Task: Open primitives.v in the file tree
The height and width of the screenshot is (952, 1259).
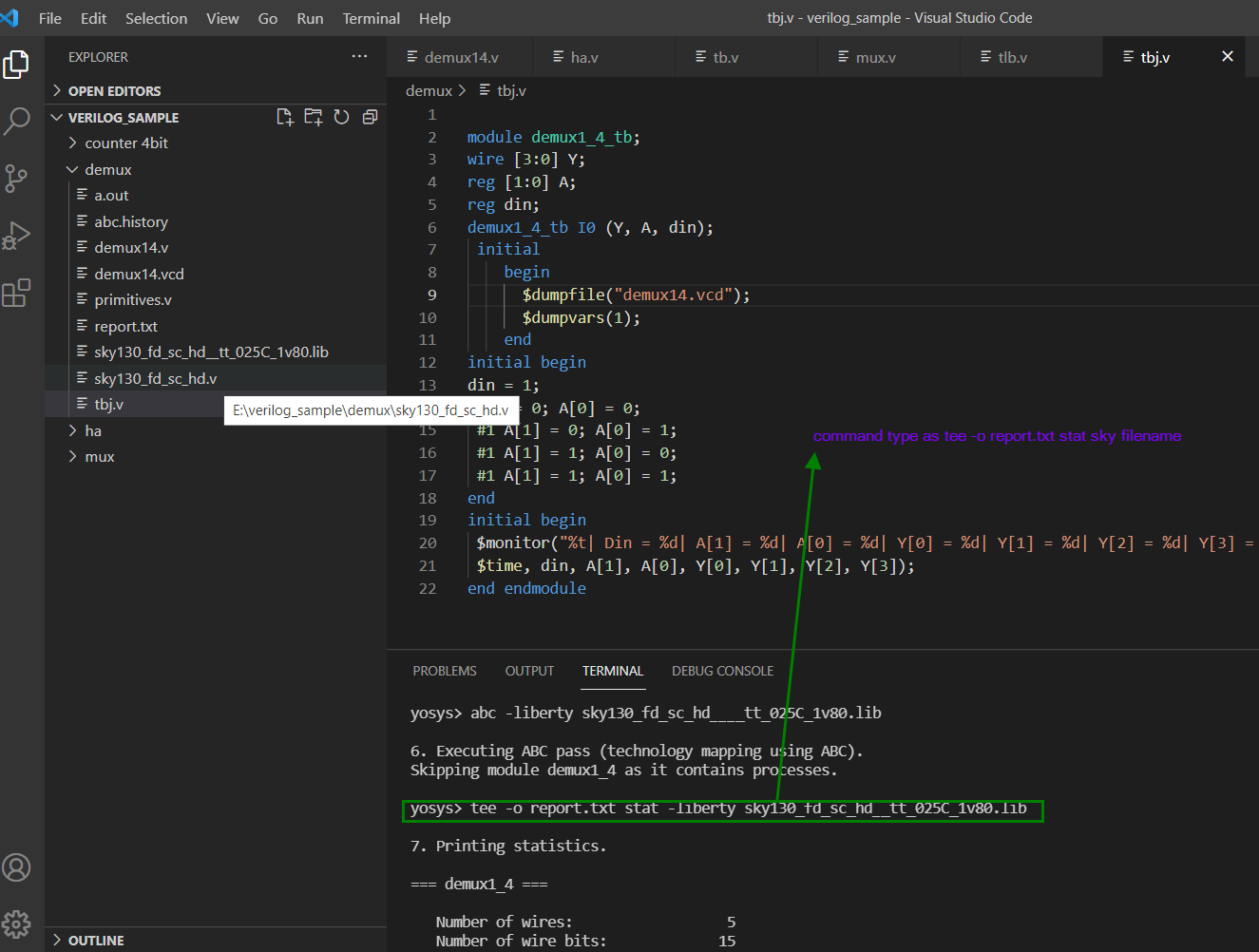Action: [x=216, y=300]
